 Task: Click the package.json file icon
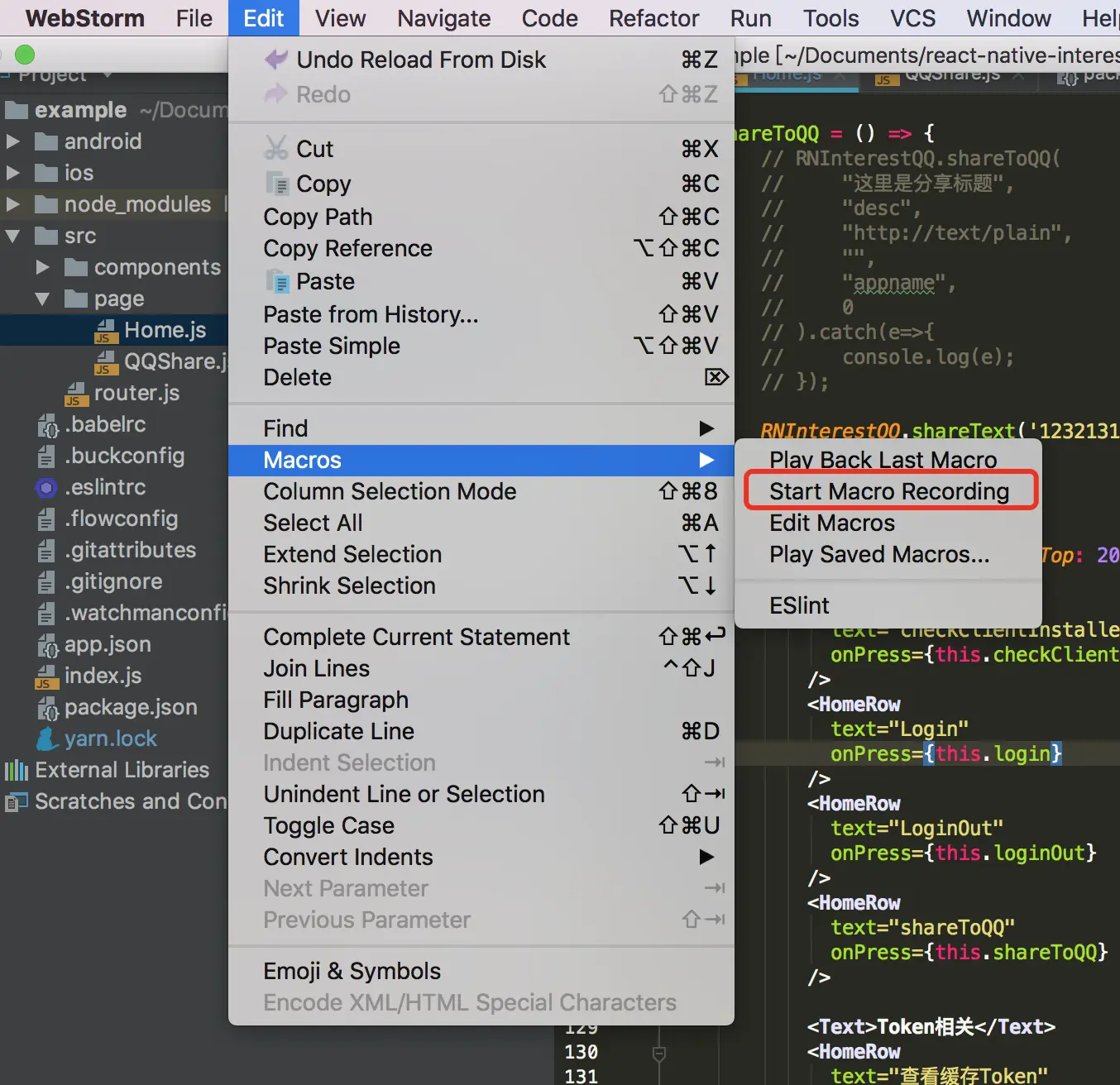pyautogui.click(x=47, y=708)
